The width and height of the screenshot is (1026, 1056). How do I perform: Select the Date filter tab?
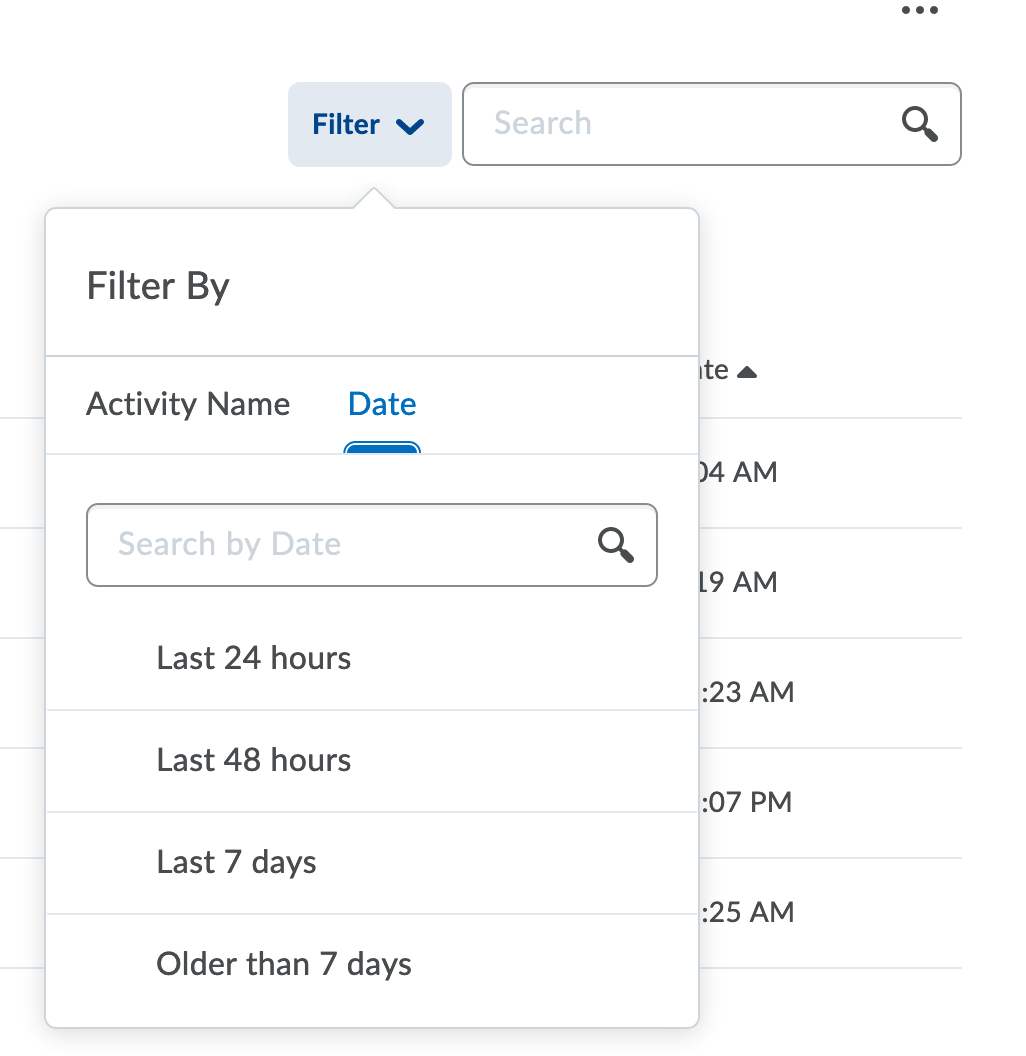(x=382, y=405)
